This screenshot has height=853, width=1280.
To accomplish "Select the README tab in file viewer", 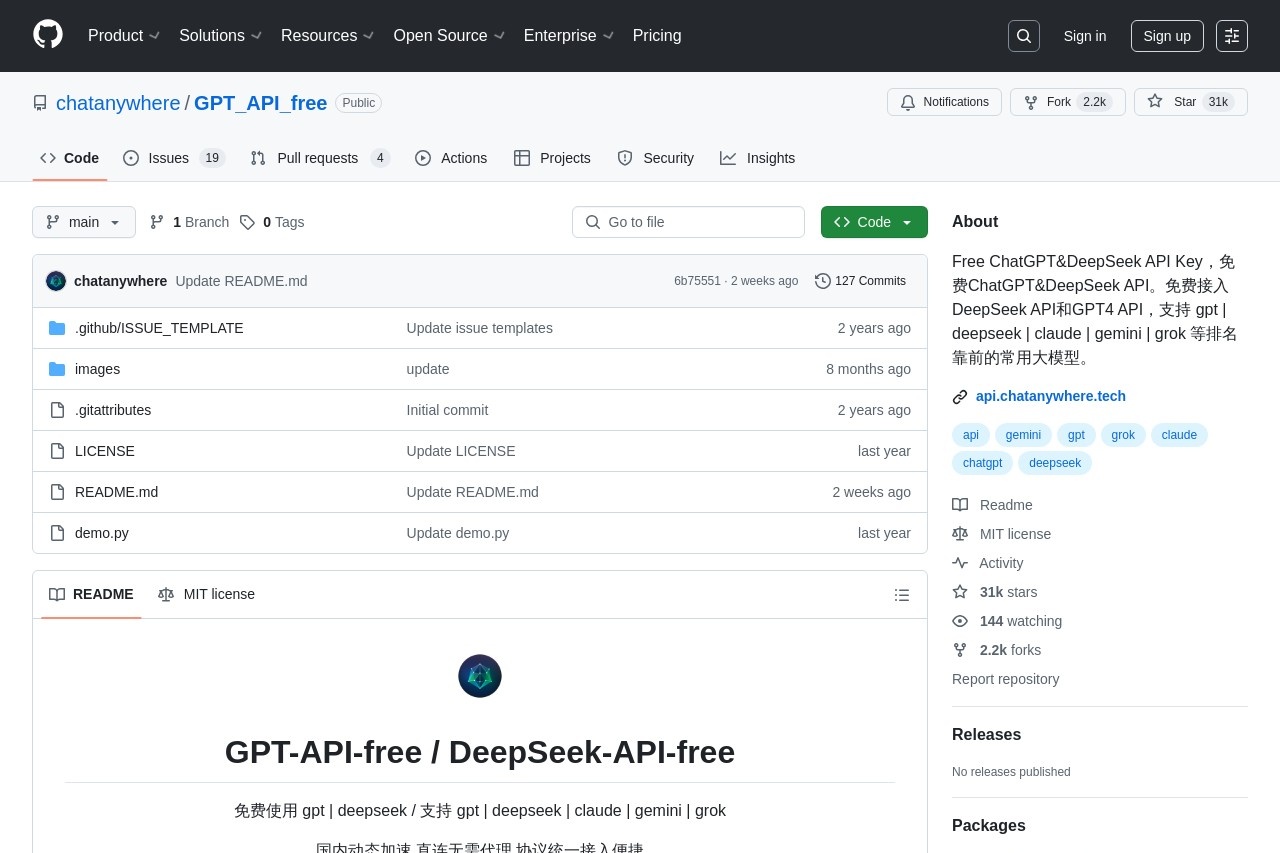I will [x=91, y=594].
